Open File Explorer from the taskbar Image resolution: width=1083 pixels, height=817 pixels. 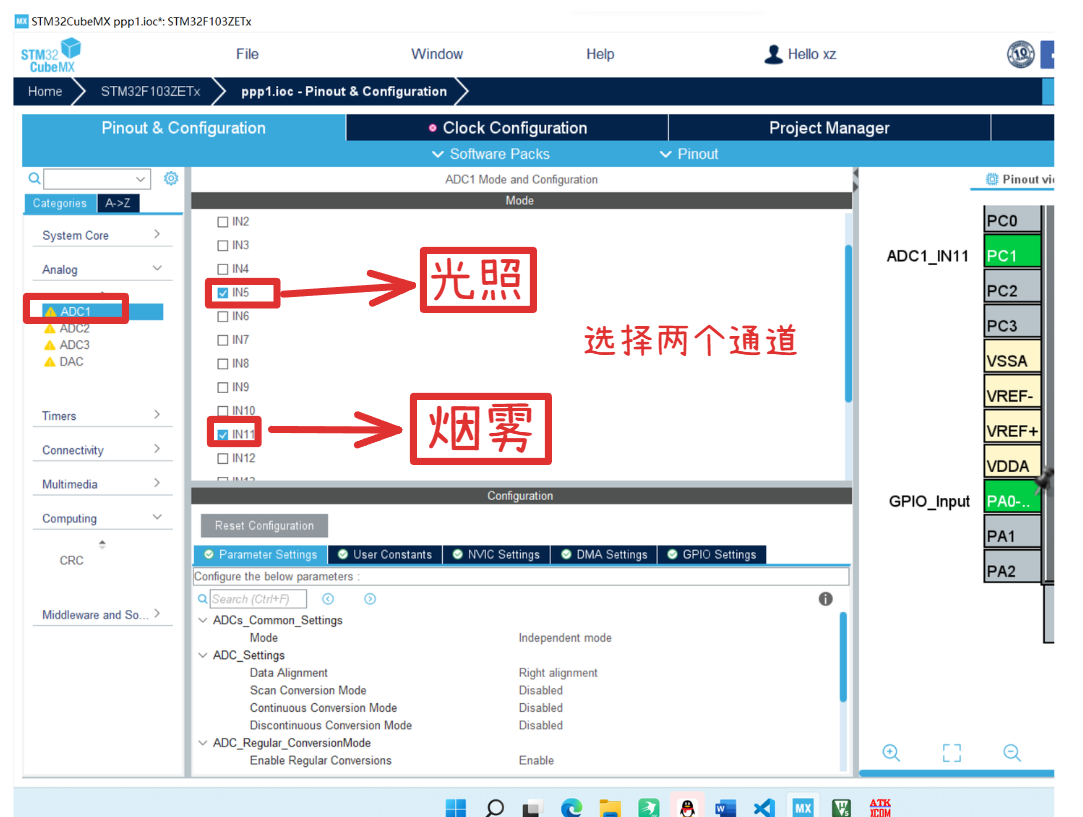tap(610, 808)
